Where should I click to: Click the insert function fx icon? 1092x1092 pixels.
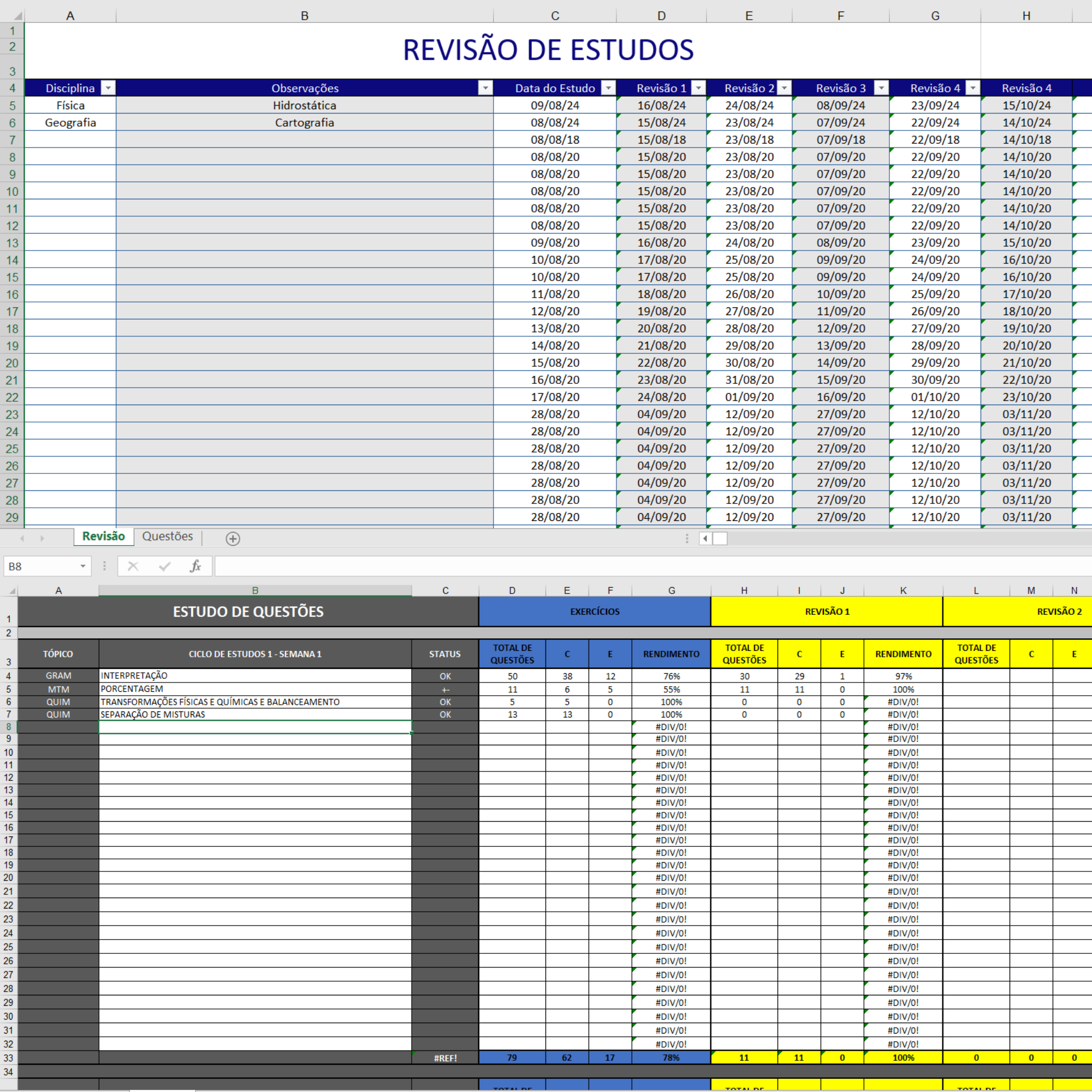pyautogui.click(x=195, y=566)
